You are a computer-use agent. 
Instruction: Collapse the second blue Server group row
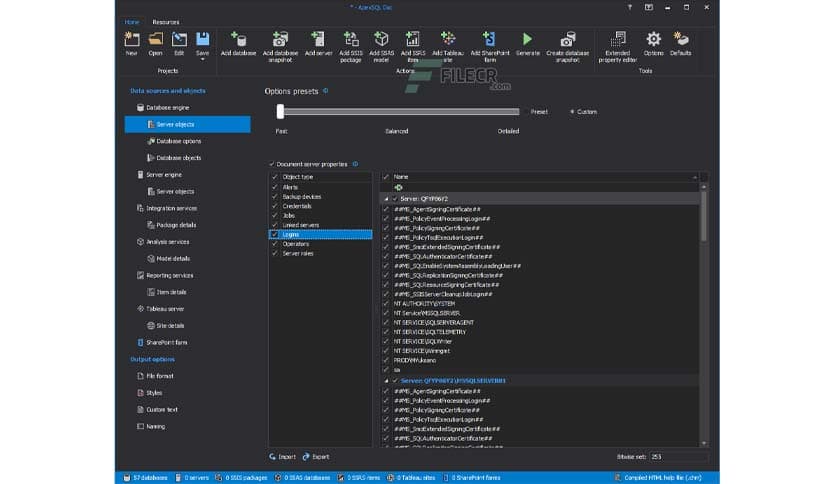(386, 381)
